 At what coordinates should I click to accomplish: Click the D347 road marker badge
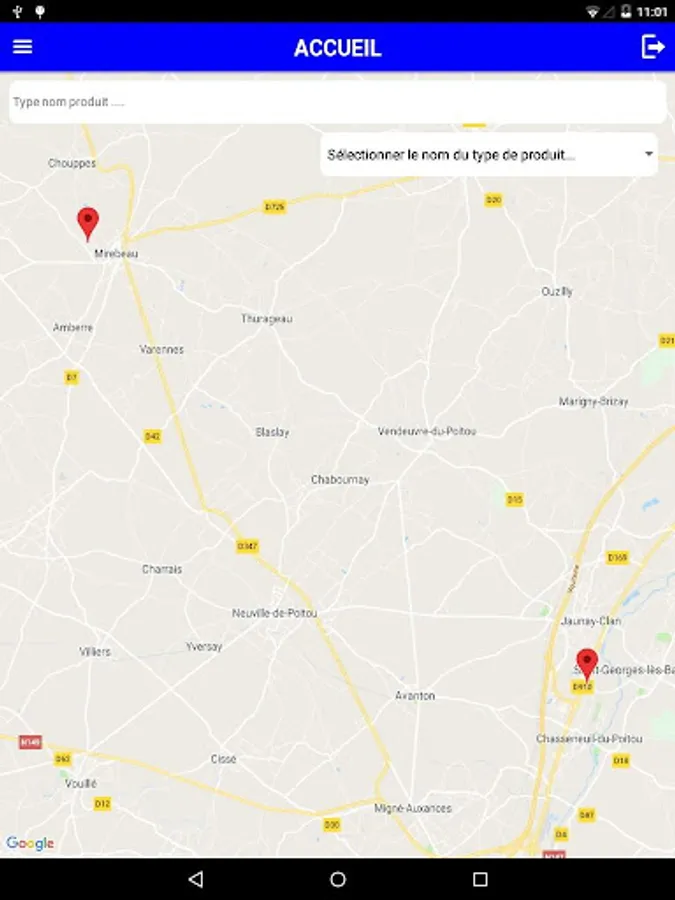pyautogui.click(x=247, y=546)
